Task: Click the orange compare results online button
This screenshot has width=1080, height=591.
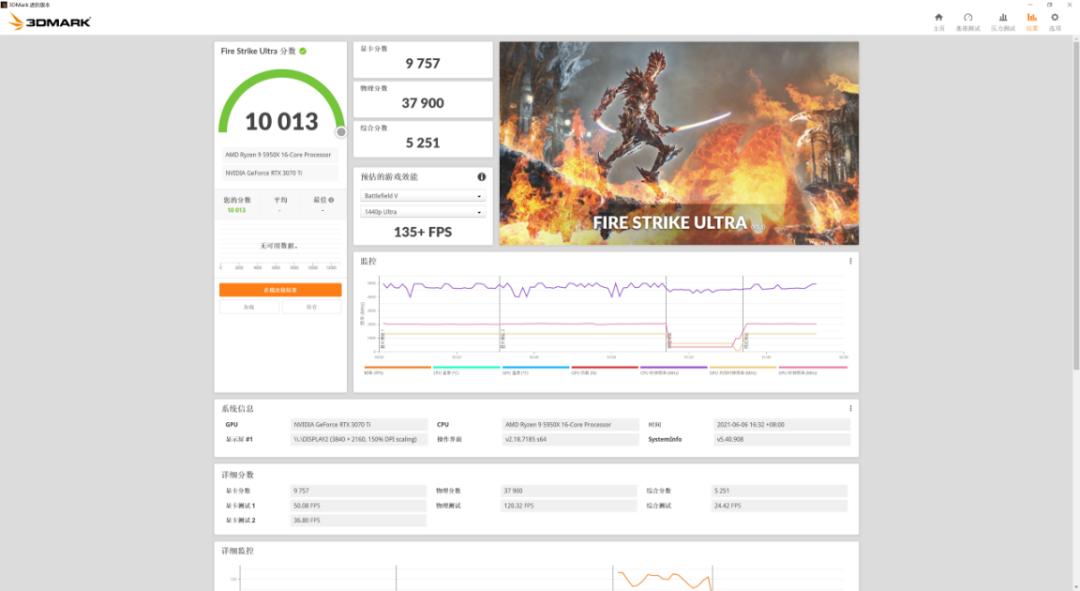Action: click(278, 289)
